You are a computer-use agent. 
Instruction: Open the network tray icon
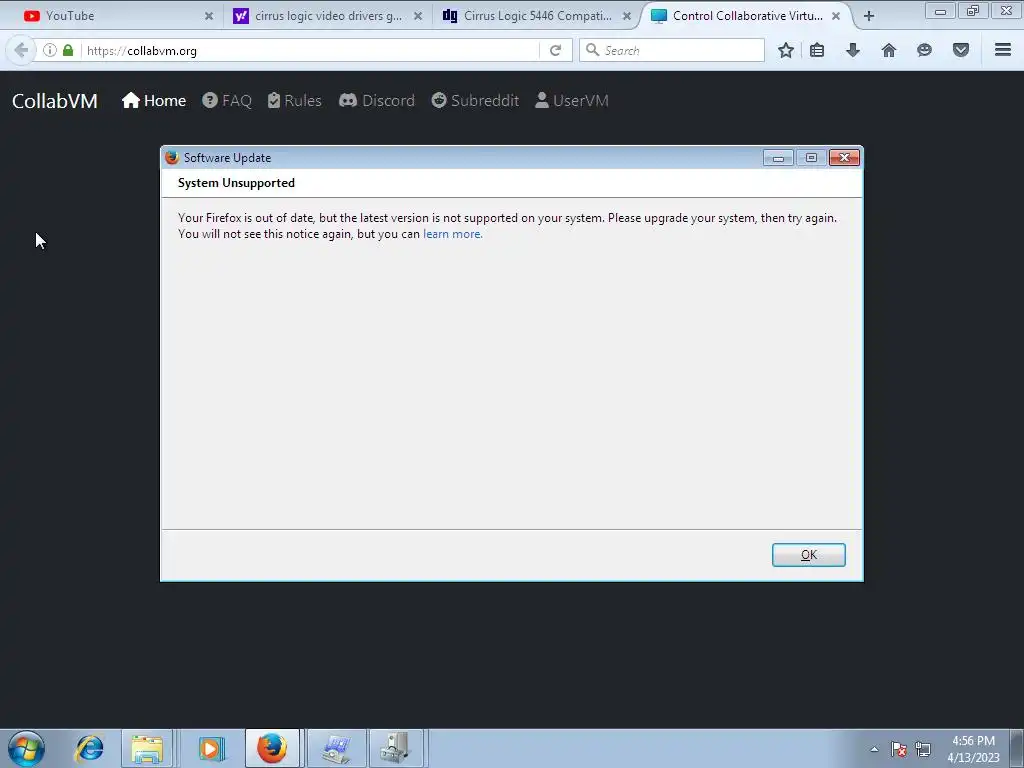tap(923, 749)
